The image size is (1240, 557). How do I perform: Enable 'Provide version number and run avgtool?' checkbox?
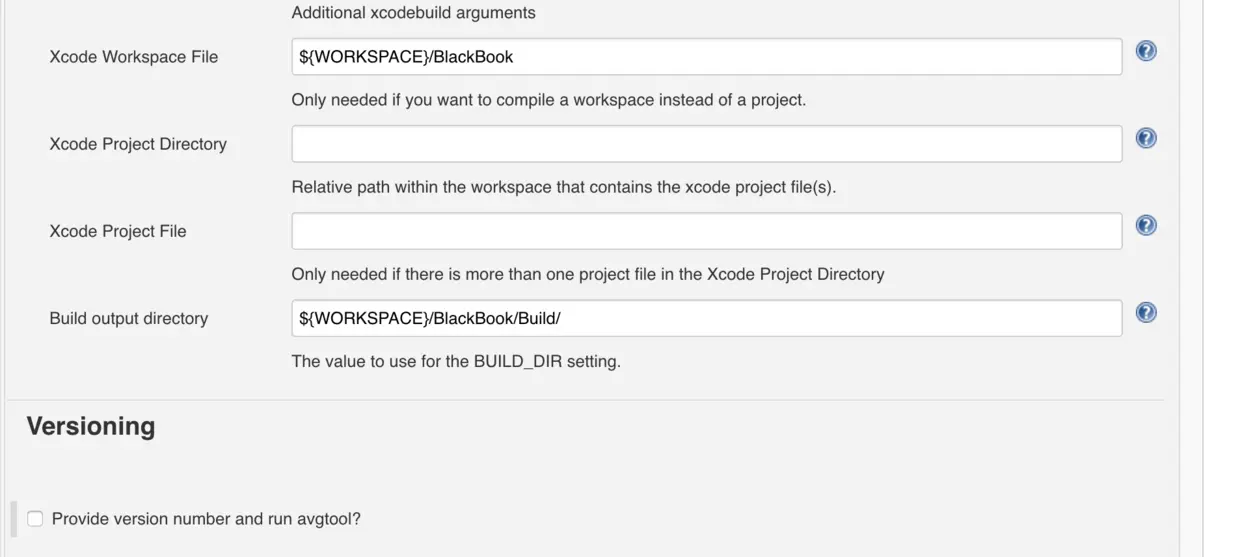[x=36, y=519]
